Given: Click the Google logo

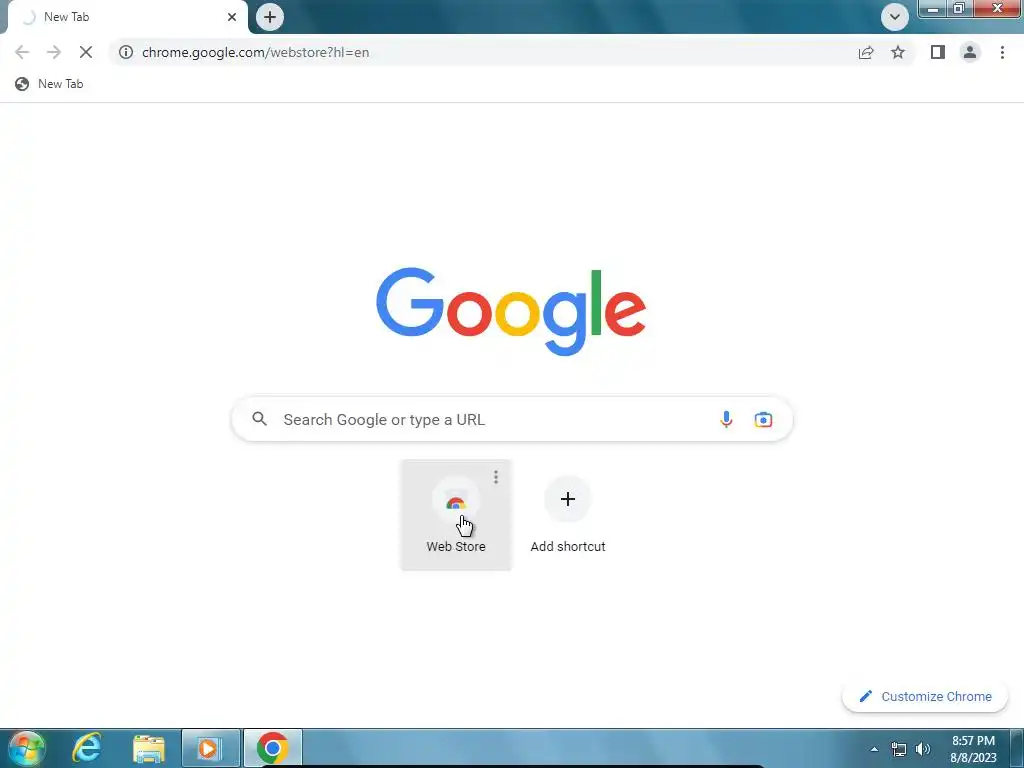Looking at the screenshot, I should click(x=511, y=311).
